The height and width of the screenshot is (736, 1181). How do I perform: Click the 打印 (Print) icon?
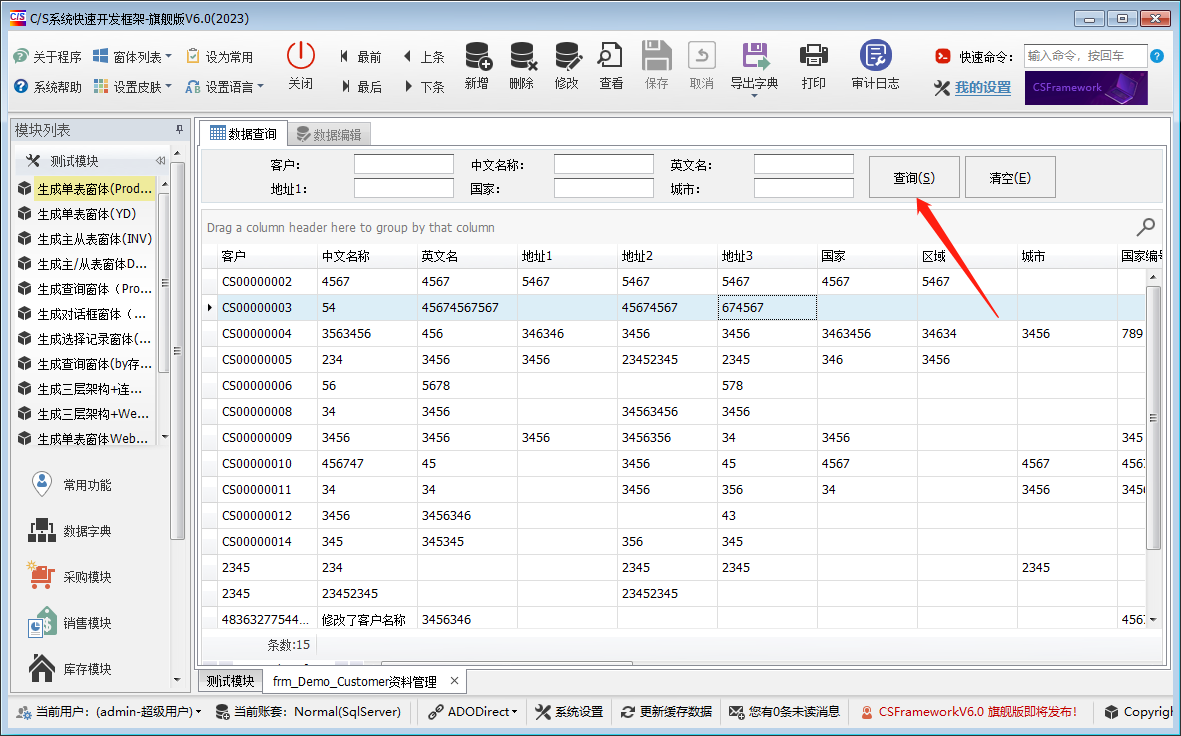813,56
